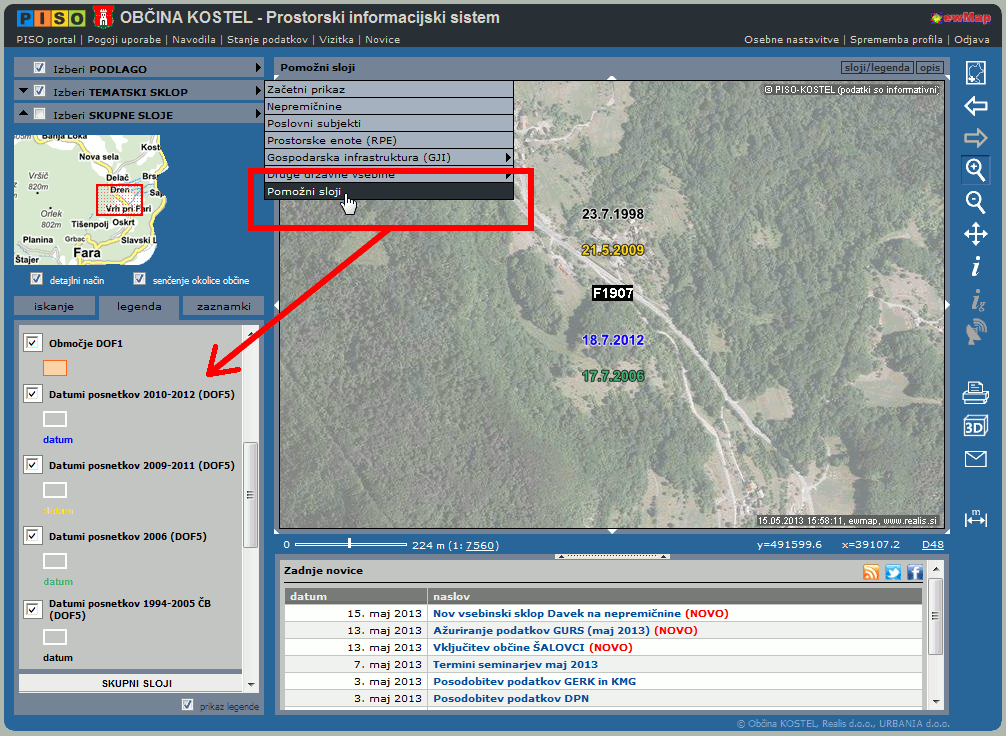Open the 3D view tool
The image size is (1006, 736).
975,426
